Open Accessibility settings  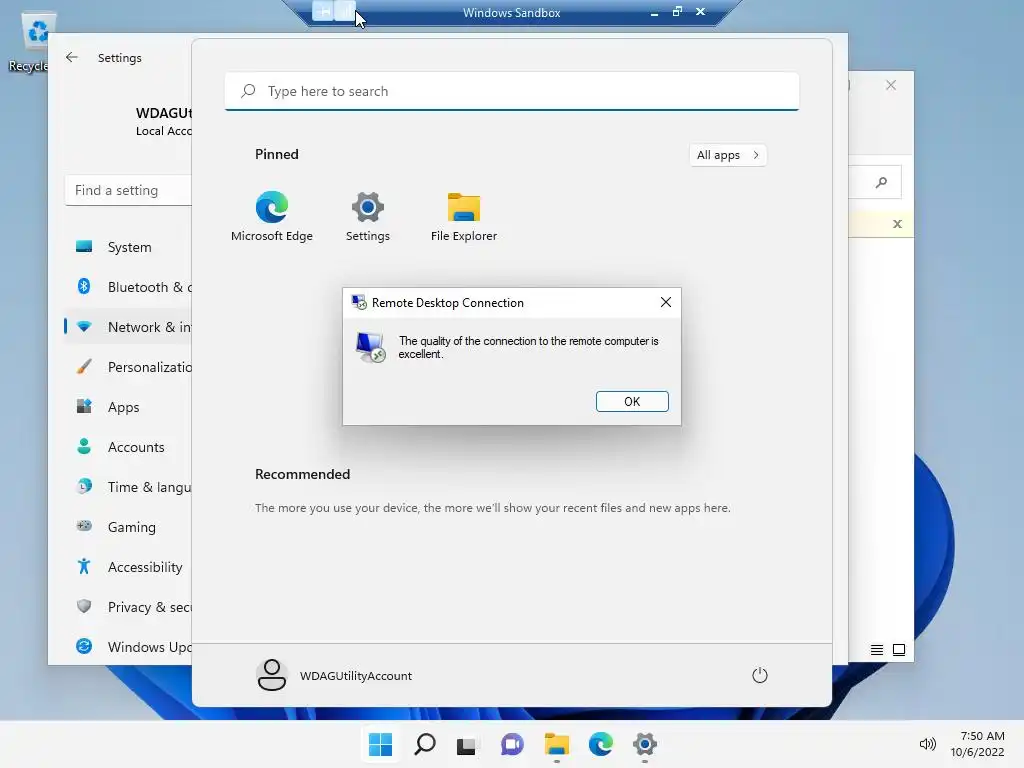[129, 567]
